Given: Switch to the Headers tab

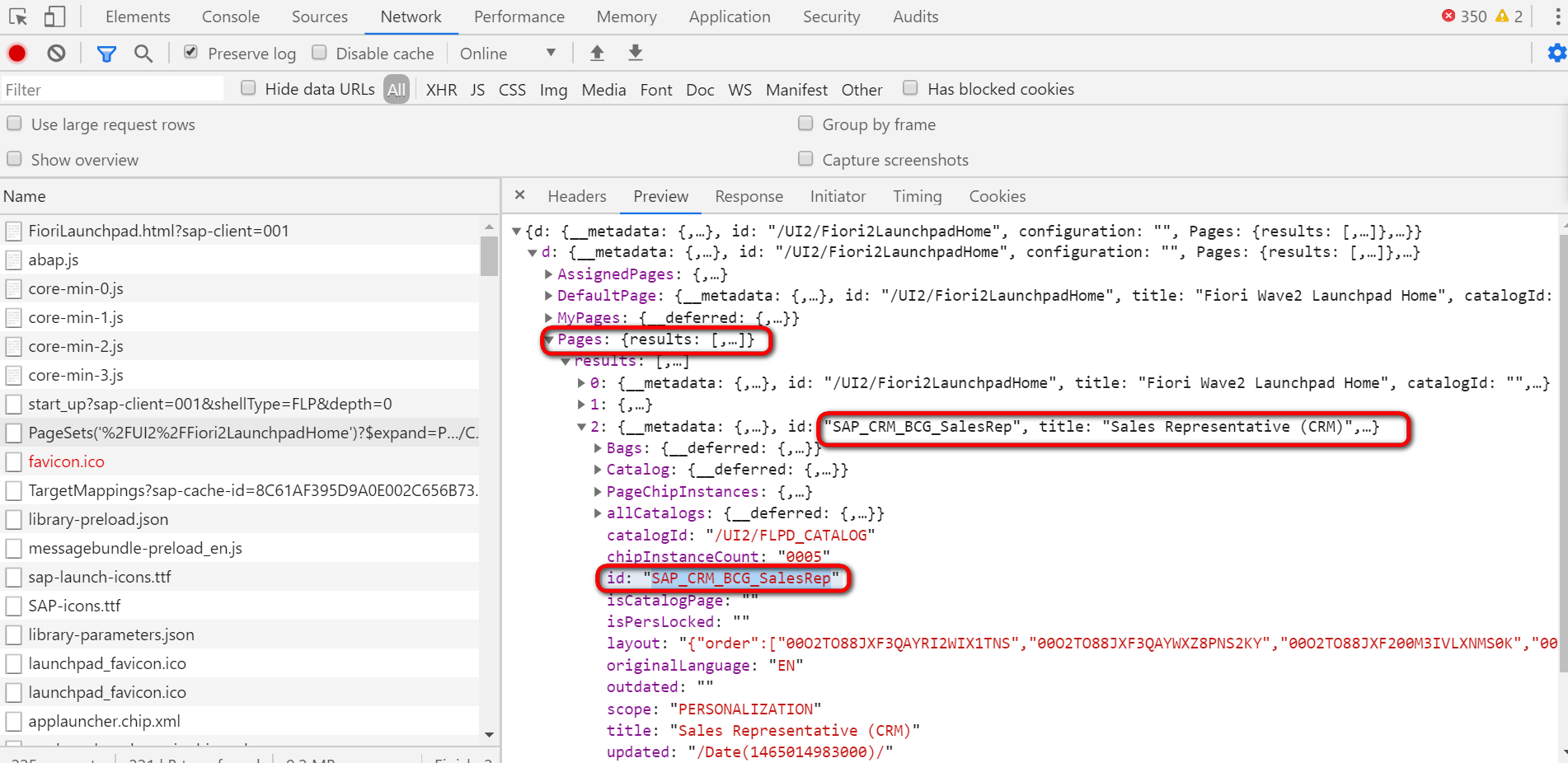Looking at the screenshot, I should pyautogui.click(x=577, y=196).
